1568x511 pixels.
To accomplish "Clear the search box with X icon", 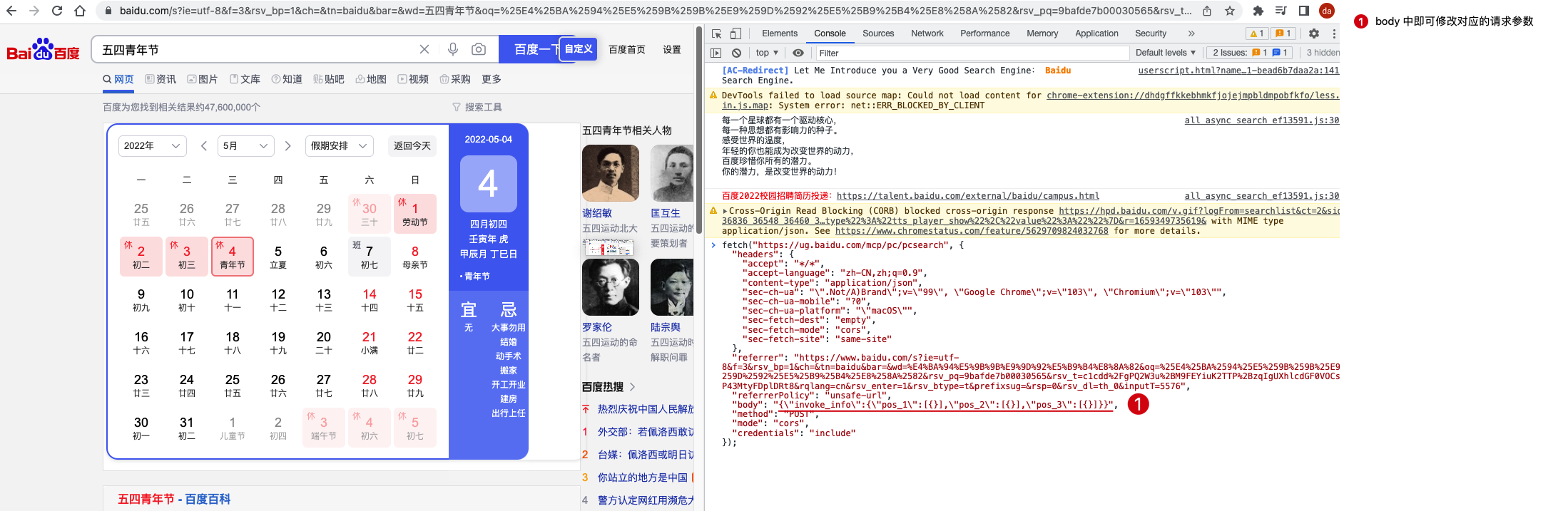I will tap(424, 49).
